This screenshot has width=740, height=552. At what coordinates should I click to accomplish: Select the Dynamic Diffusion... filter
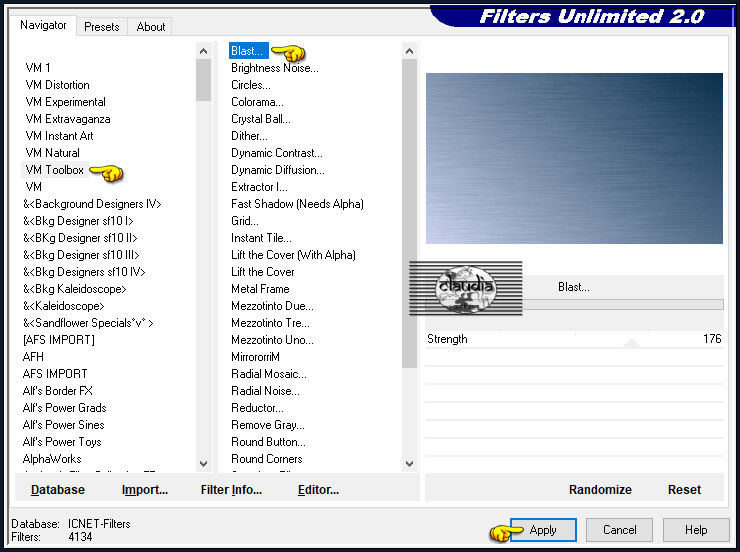pyautogui.click(x=278, y=170)
